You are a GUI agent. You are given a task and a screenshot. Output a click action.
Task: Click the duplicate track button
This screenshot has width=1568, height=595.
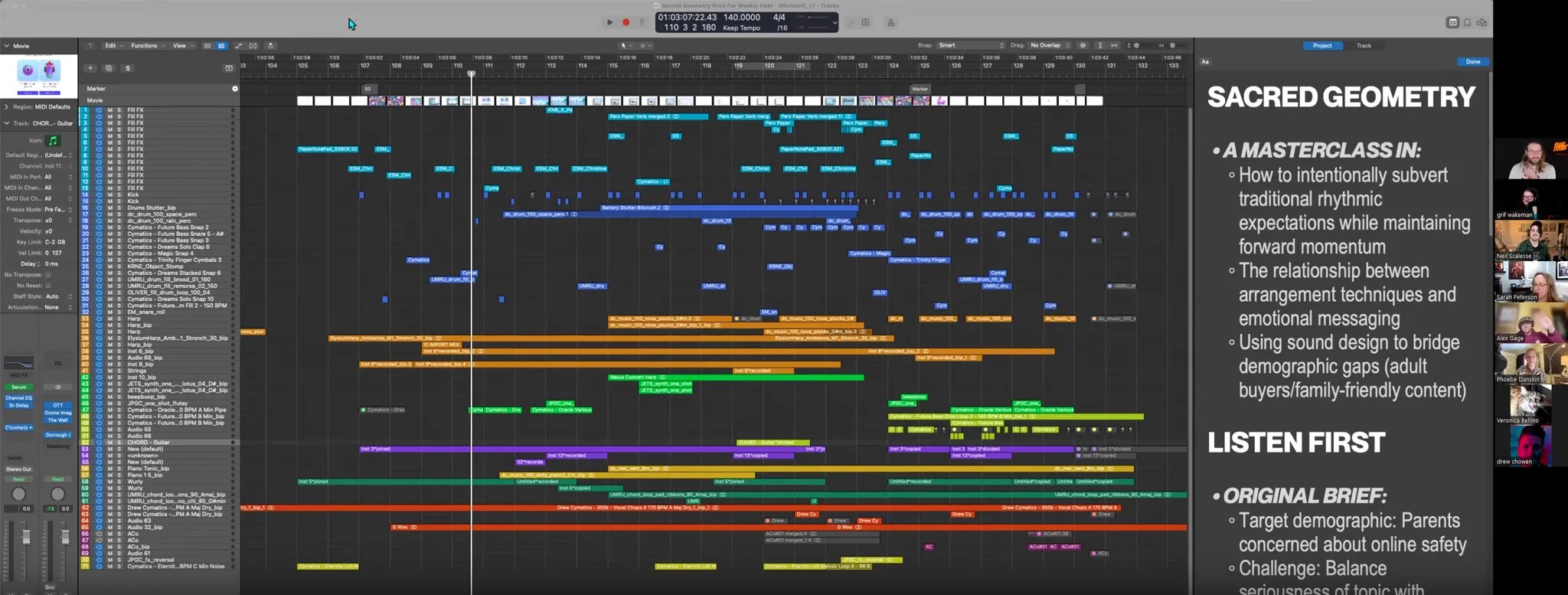(x=109, y=68)
